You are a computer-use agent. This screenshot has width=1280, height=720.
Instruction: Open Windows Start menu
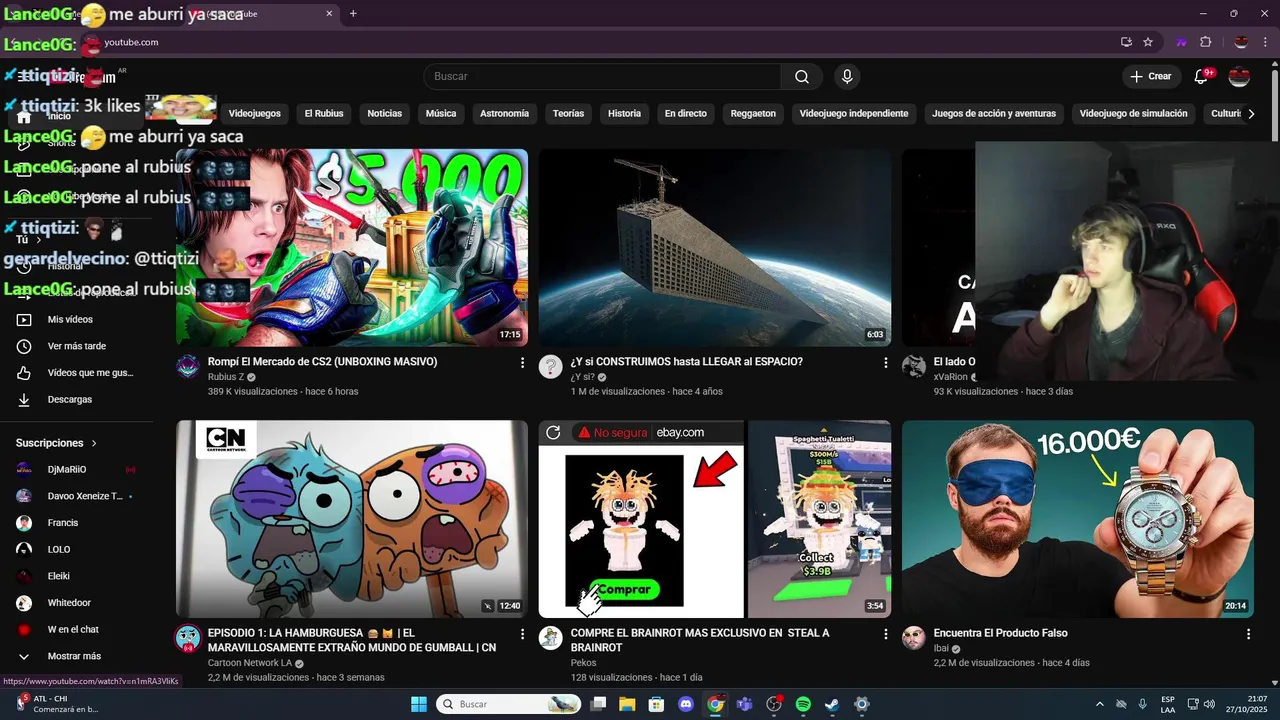click(x=419, y=704)
